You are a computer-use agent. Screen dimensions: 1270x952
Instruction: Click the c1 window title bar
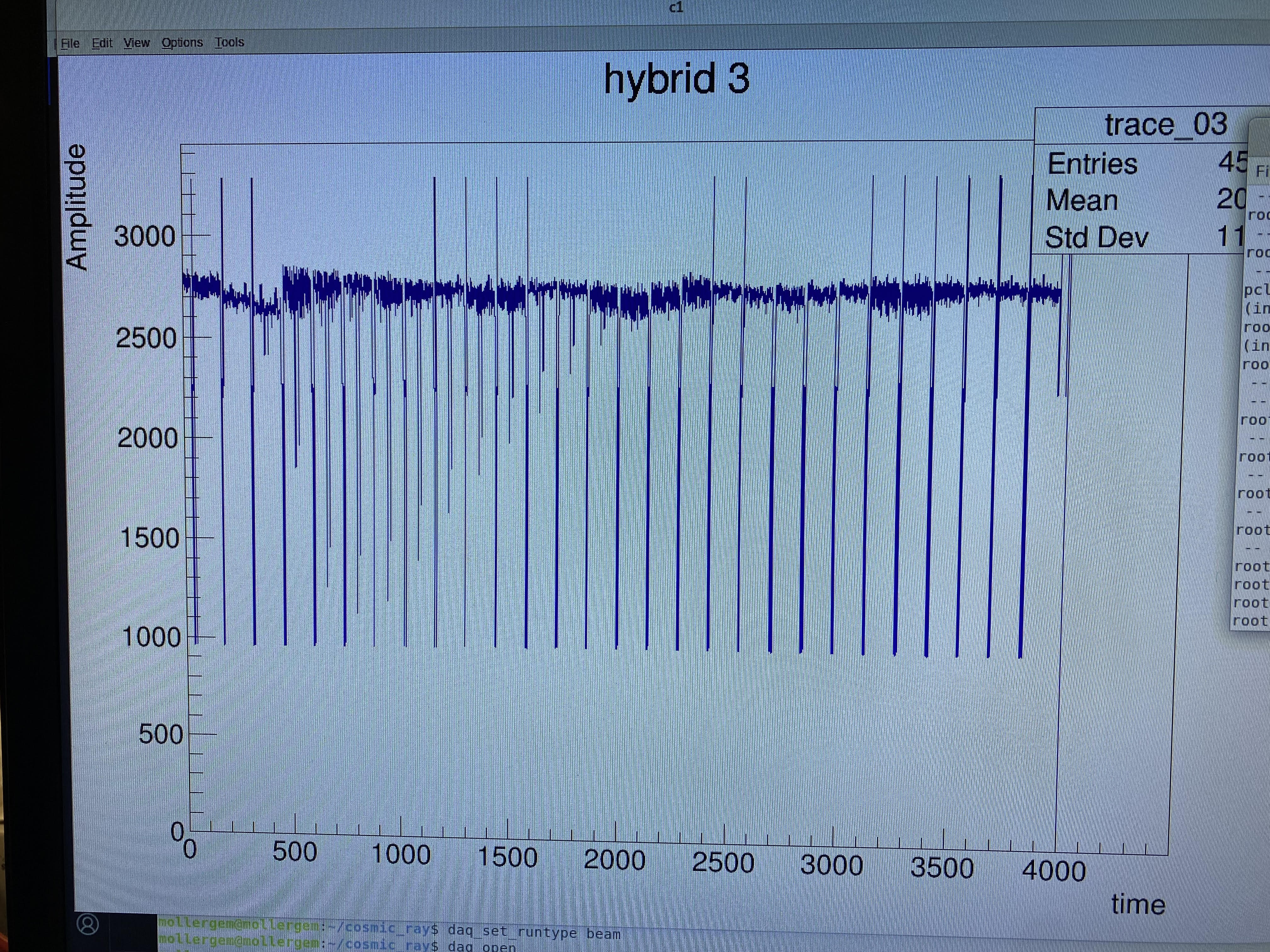(x=676, y=8)
